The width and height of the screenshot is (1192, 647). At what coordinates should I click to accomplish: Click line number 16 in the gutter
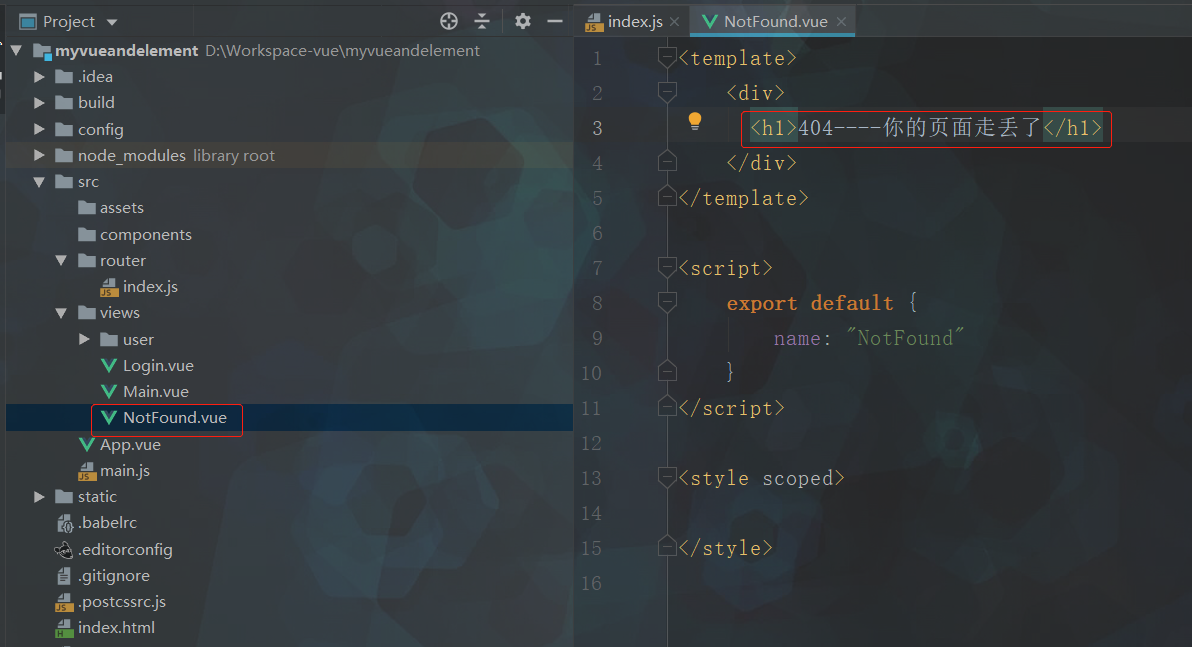[591, 583]
